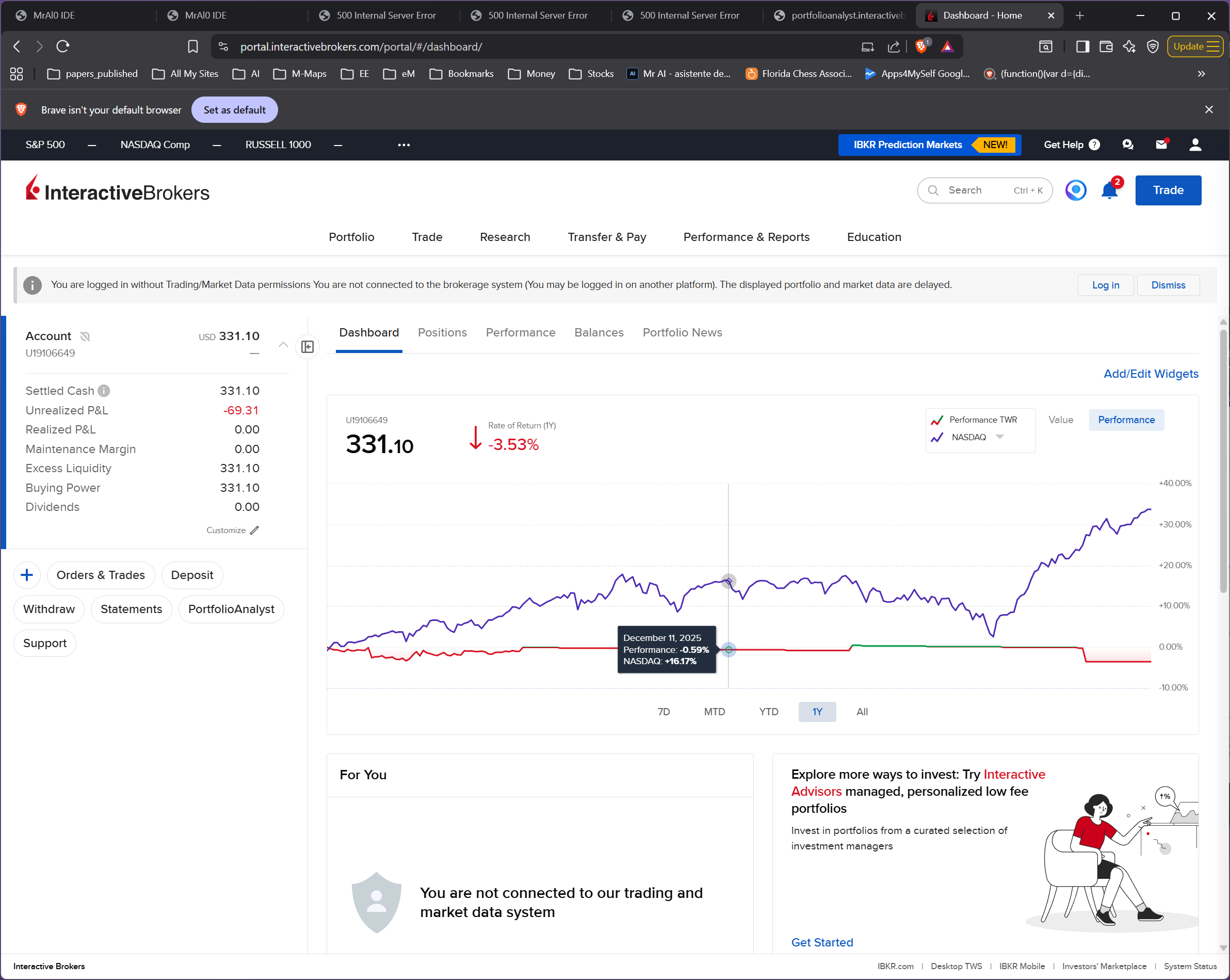Screen dimensions: 1230x980
Task: Open more market indices ellipsis
Action: (x=404, y=145)
